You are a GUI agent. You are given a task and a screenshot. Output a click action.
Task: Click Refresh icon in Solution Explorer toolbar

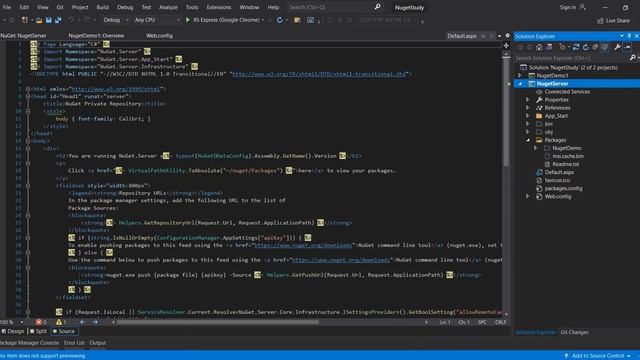pyautogui.click(x=586, y=47)
